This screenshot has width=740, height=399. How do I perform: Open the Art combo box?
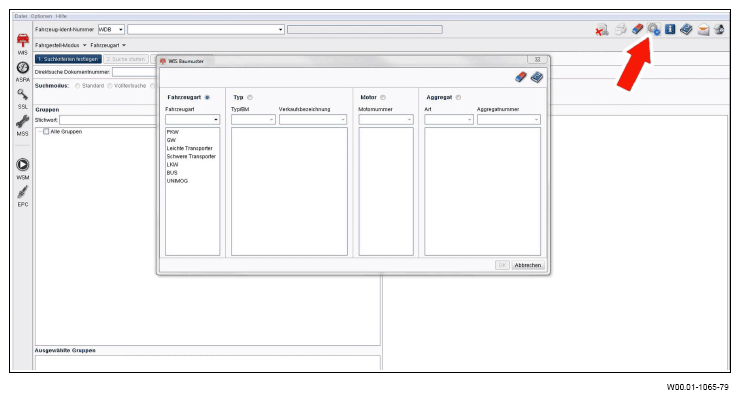(449, 120)
